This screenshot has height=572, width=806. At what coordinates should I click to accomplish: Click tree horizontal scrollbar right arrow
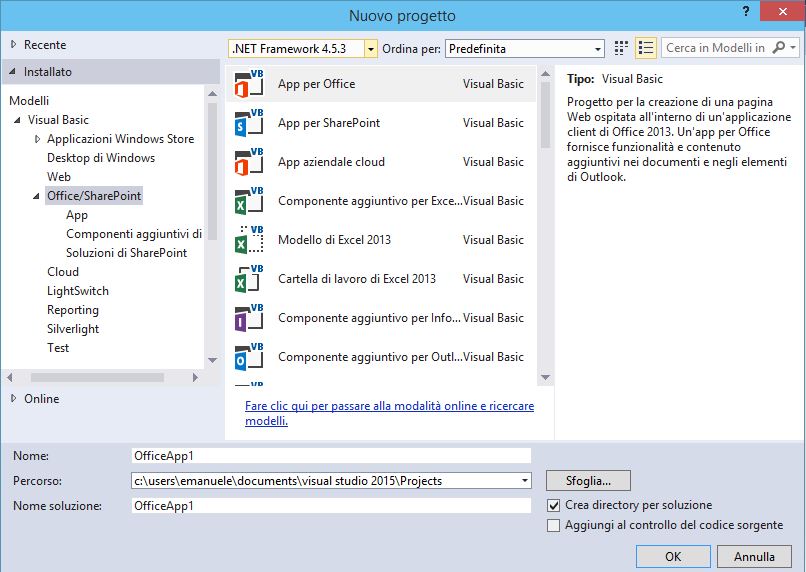[195, 378]
